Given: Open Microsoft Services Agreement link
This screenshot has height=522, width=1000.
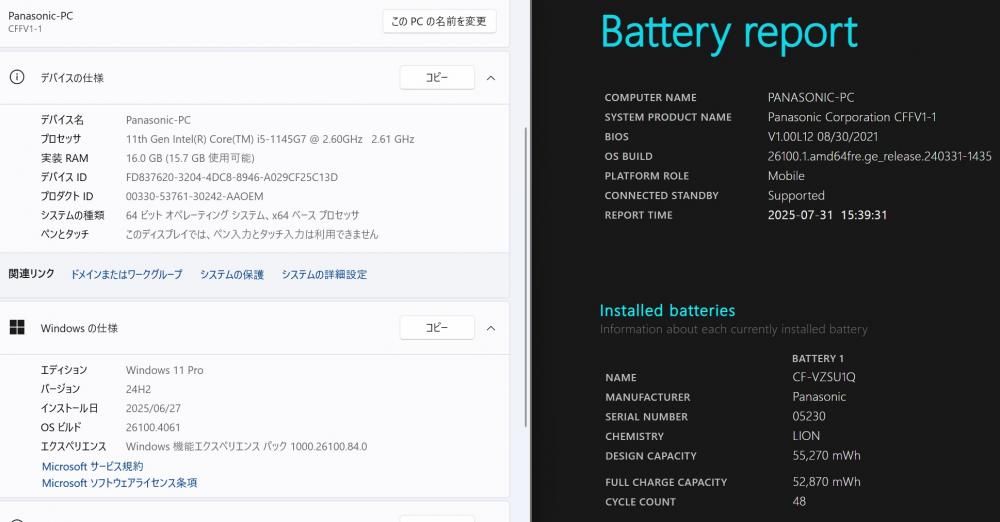Looking at the screenshot, I should (x=92, y=466).
